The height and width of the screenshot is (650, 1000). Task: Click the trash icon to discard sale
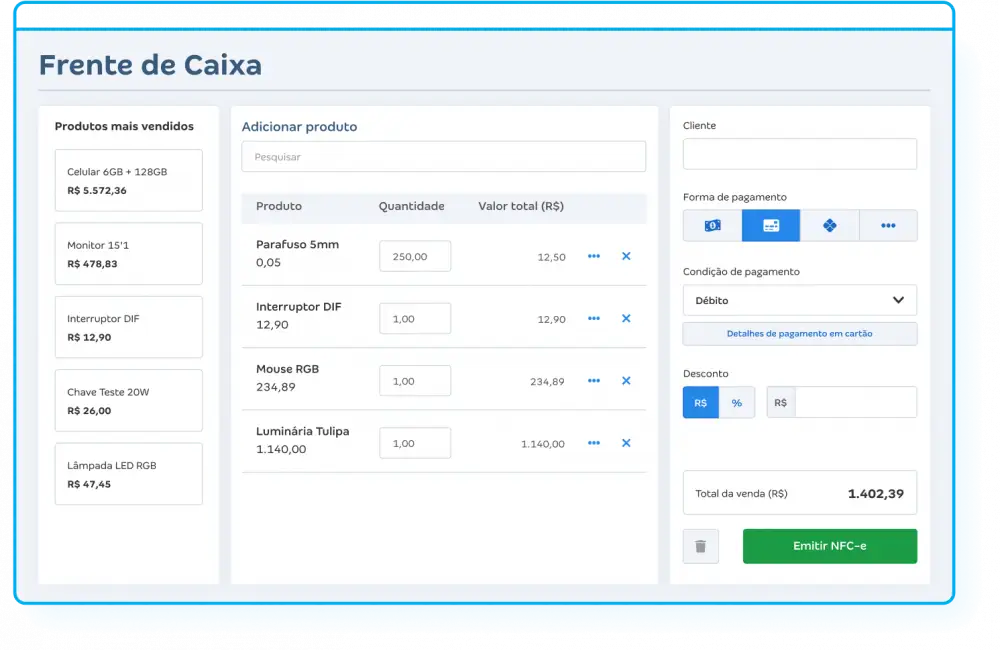tap(700, 546)
